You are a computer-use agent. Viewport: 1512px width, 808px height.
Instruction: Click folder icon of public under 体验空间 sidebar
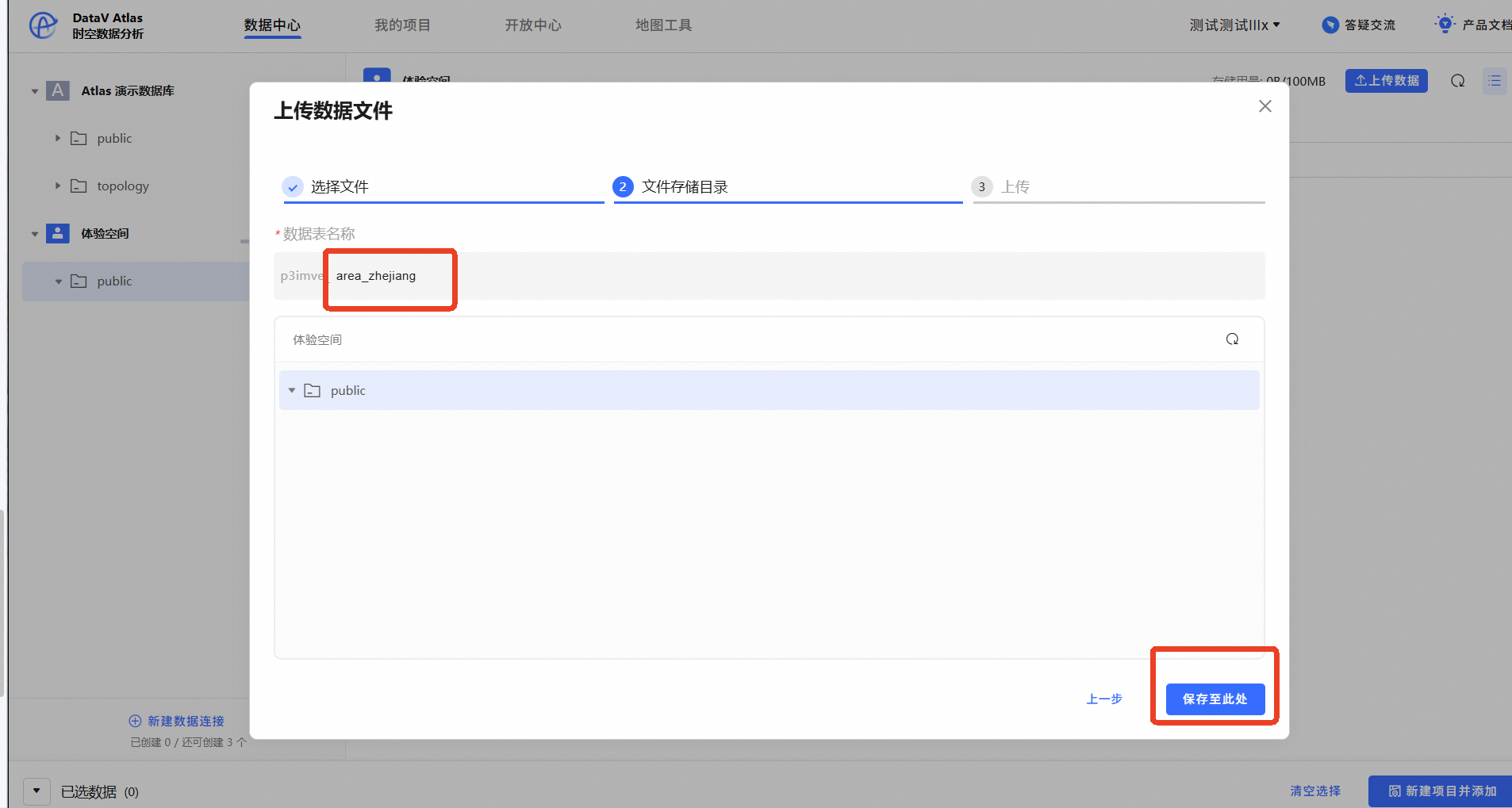[x=79, y=281]
